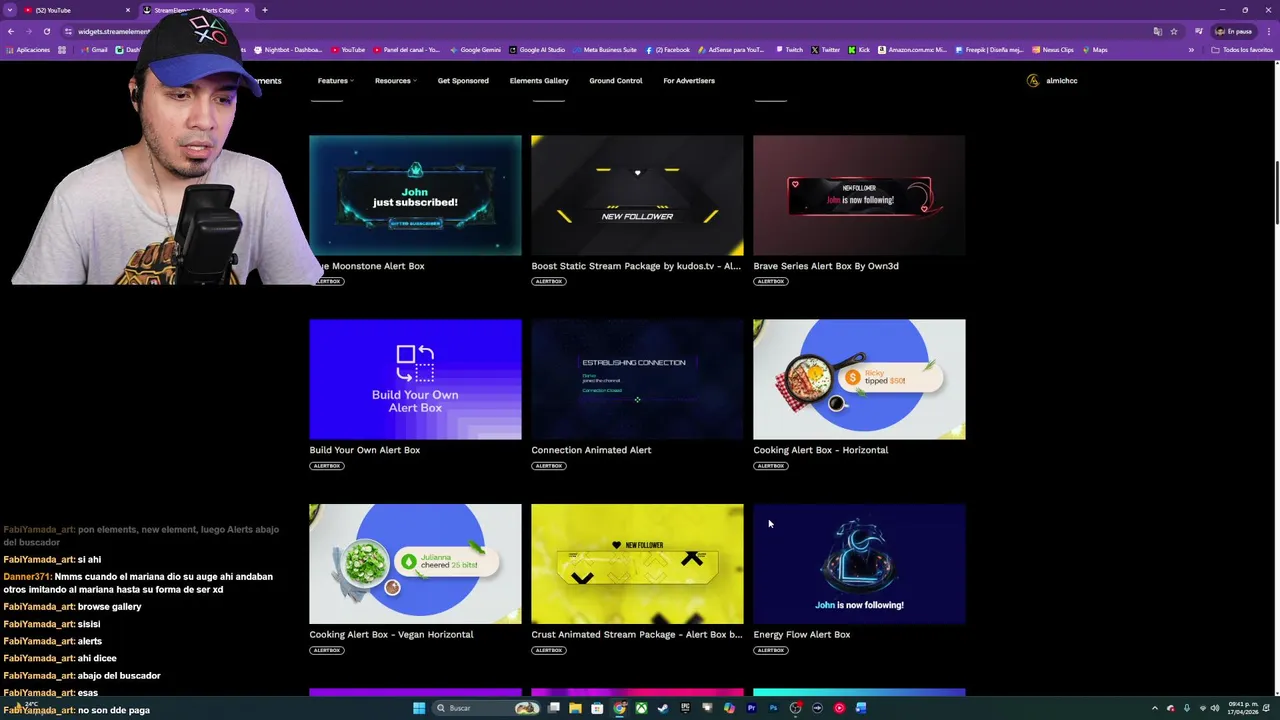This screenshot has height=720, width=1280.
Task: Open the Energy Flow Alert Box preview
Action: 859,564
